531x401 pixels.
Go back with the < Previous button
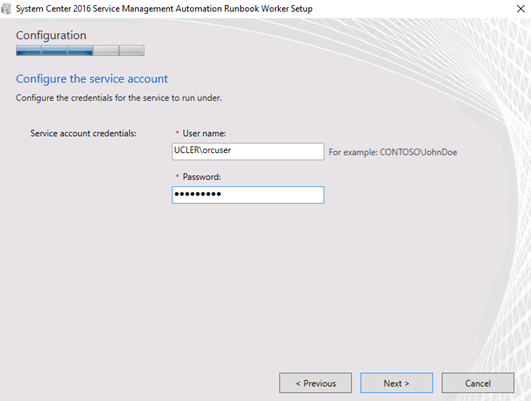315,383
